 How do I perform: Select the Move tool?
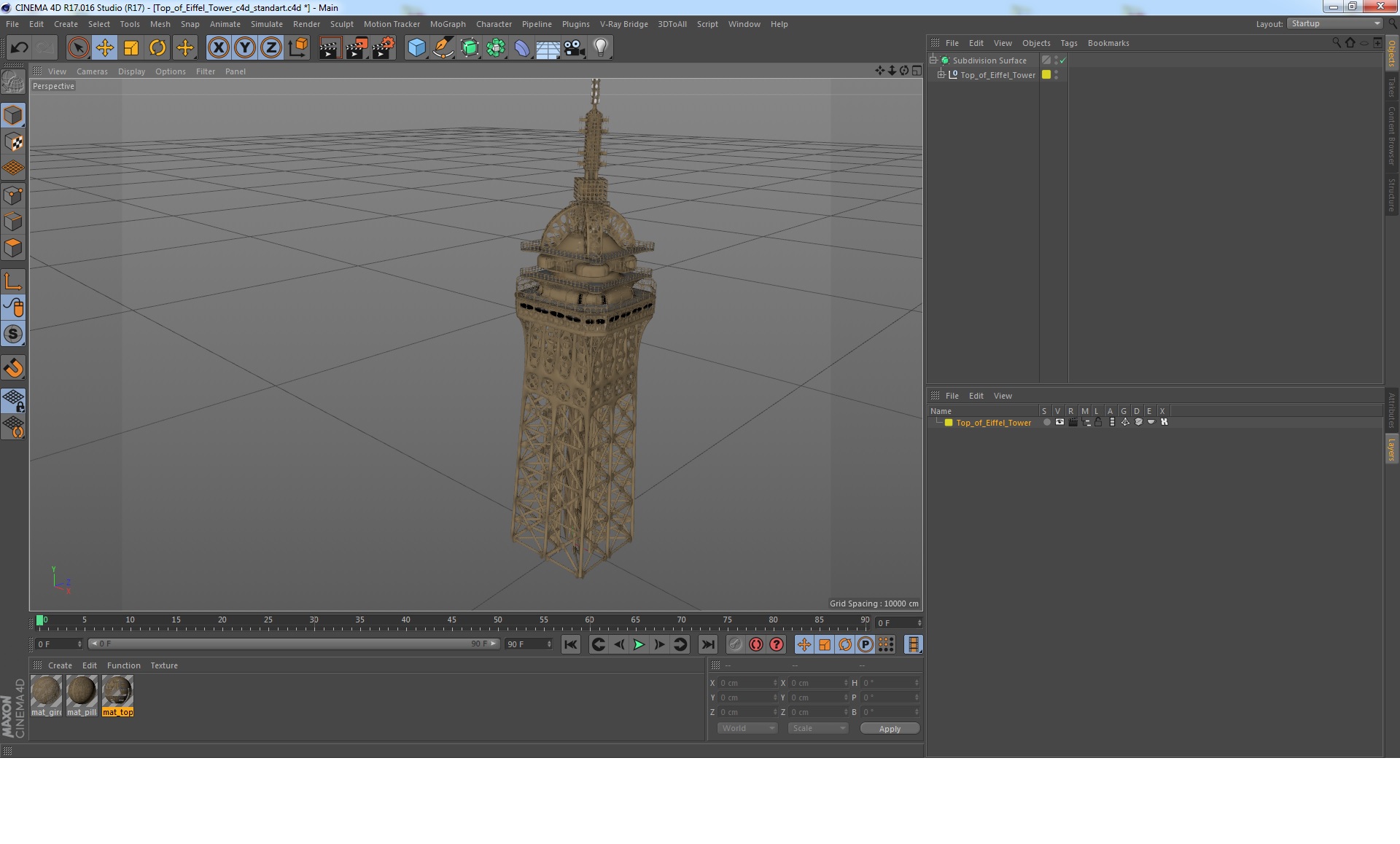click(104, 48)
